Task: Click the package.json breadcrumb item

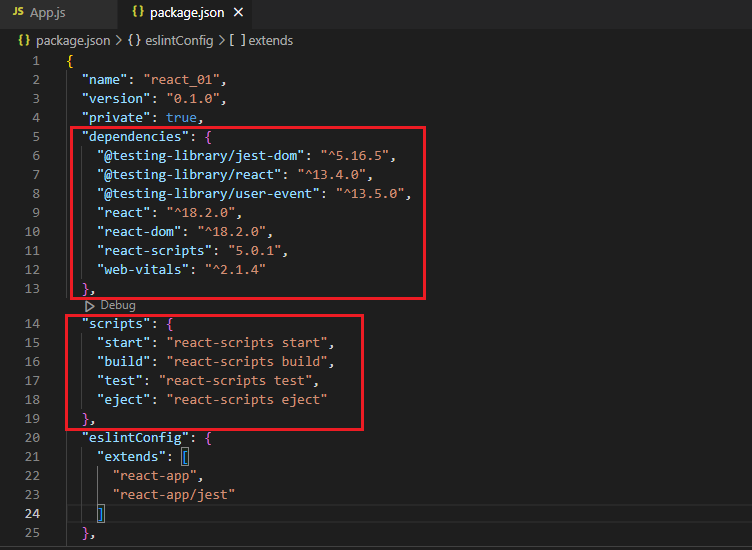Action: (73, 41)
